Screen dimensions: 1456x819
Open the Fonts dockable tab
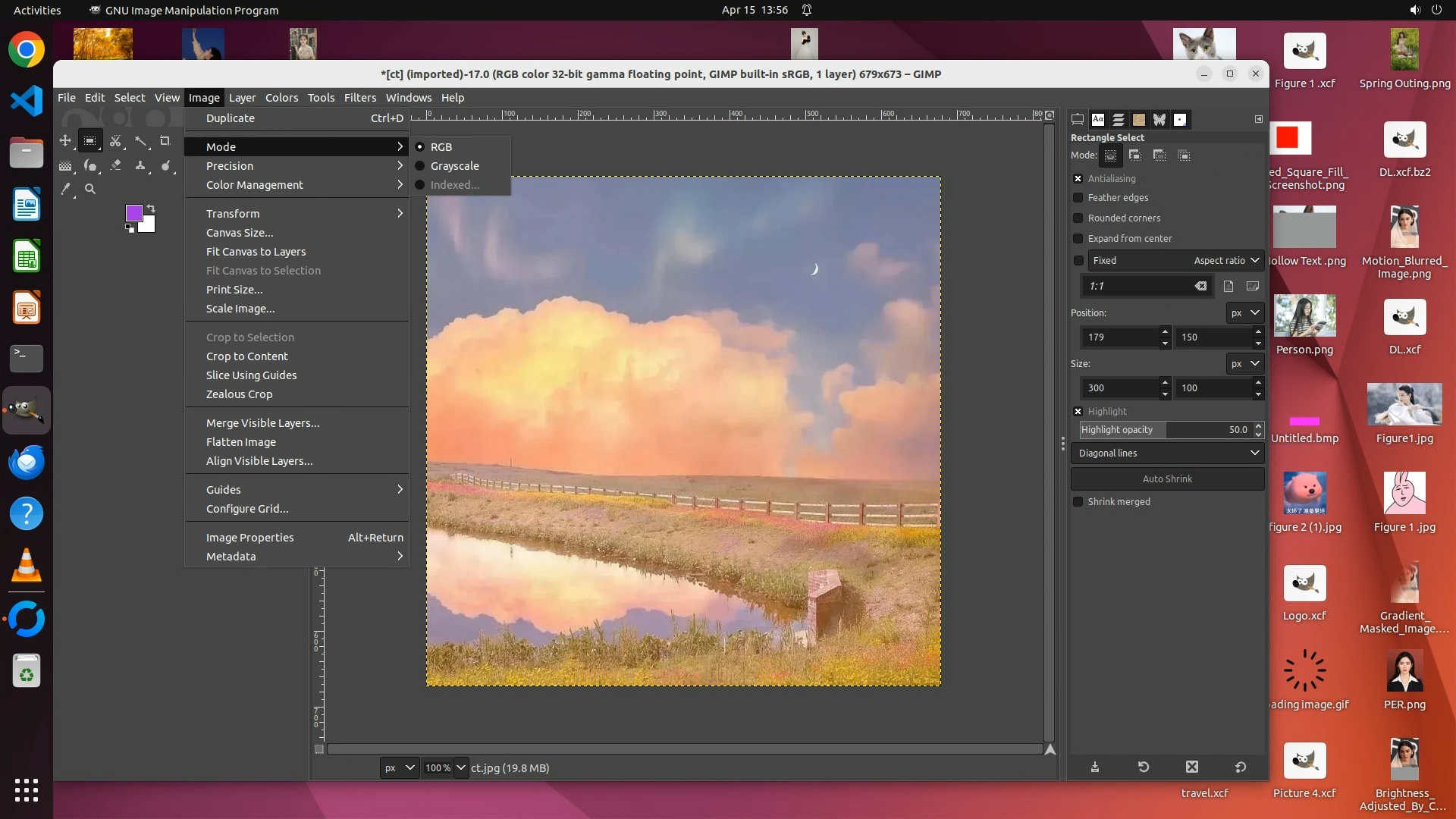(x=1098, y=120)
